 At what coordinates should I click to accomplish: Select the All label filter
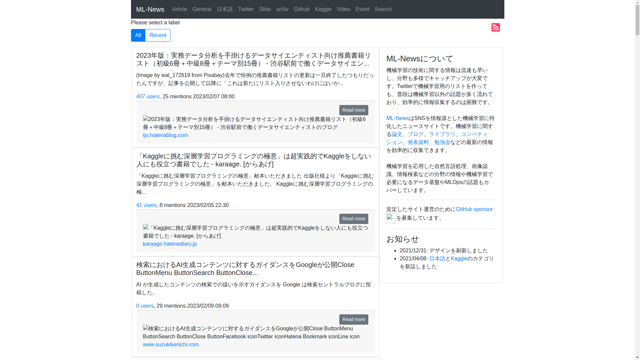pos(138,35)
